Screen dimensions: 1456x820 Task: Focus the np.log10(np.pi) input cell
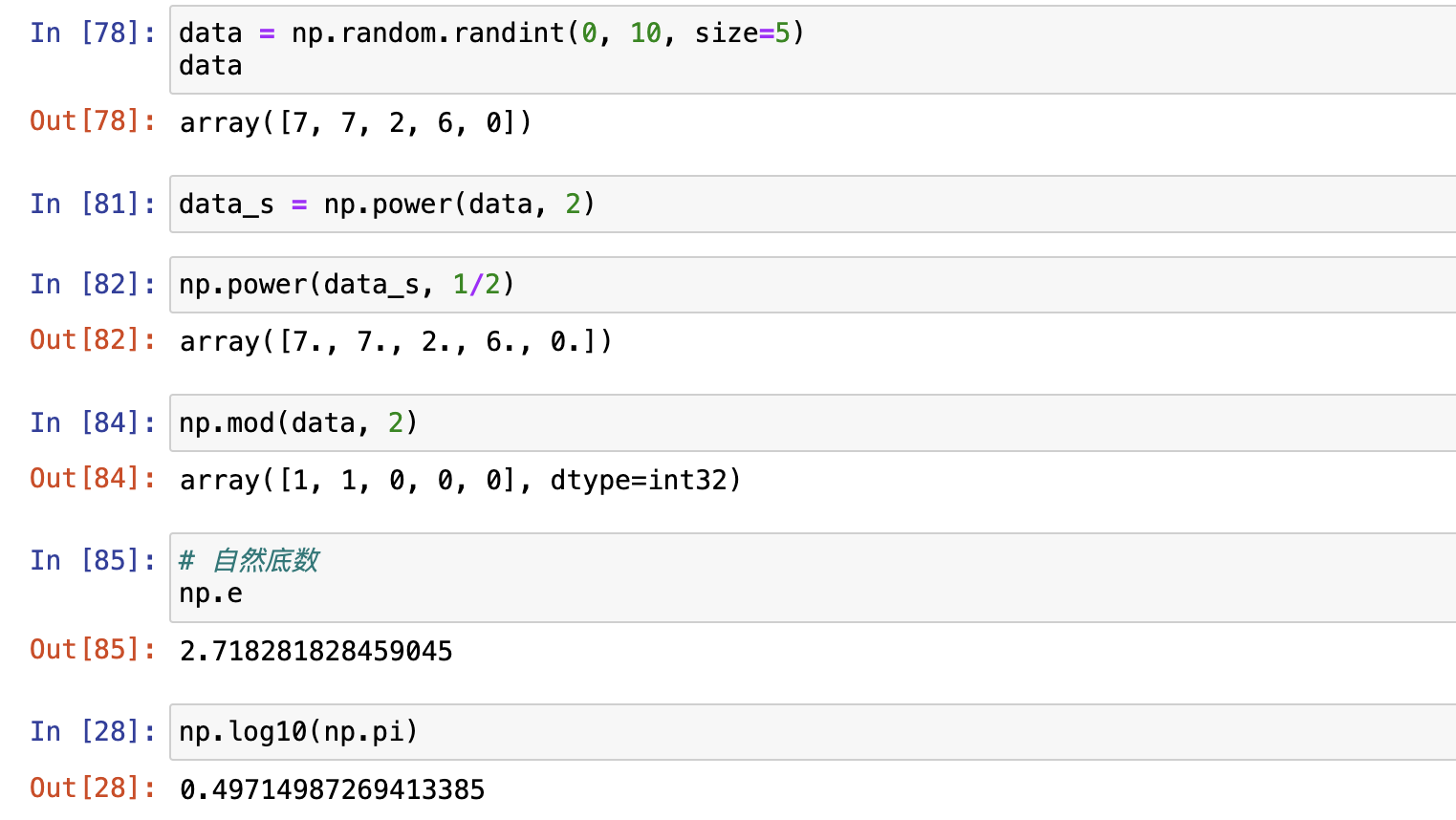tap(813, 732)
